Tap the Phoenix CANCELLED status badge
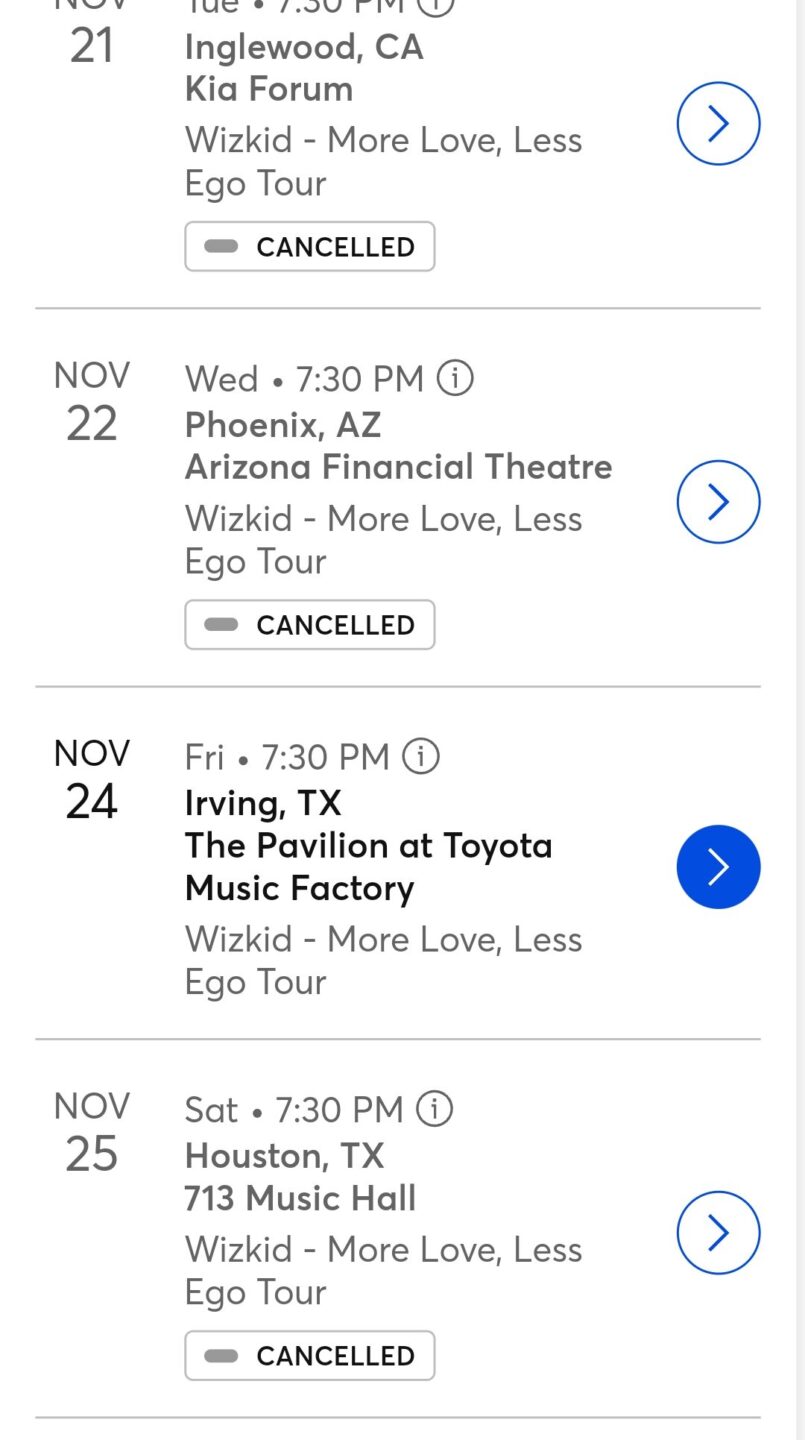 pos(310,625)
